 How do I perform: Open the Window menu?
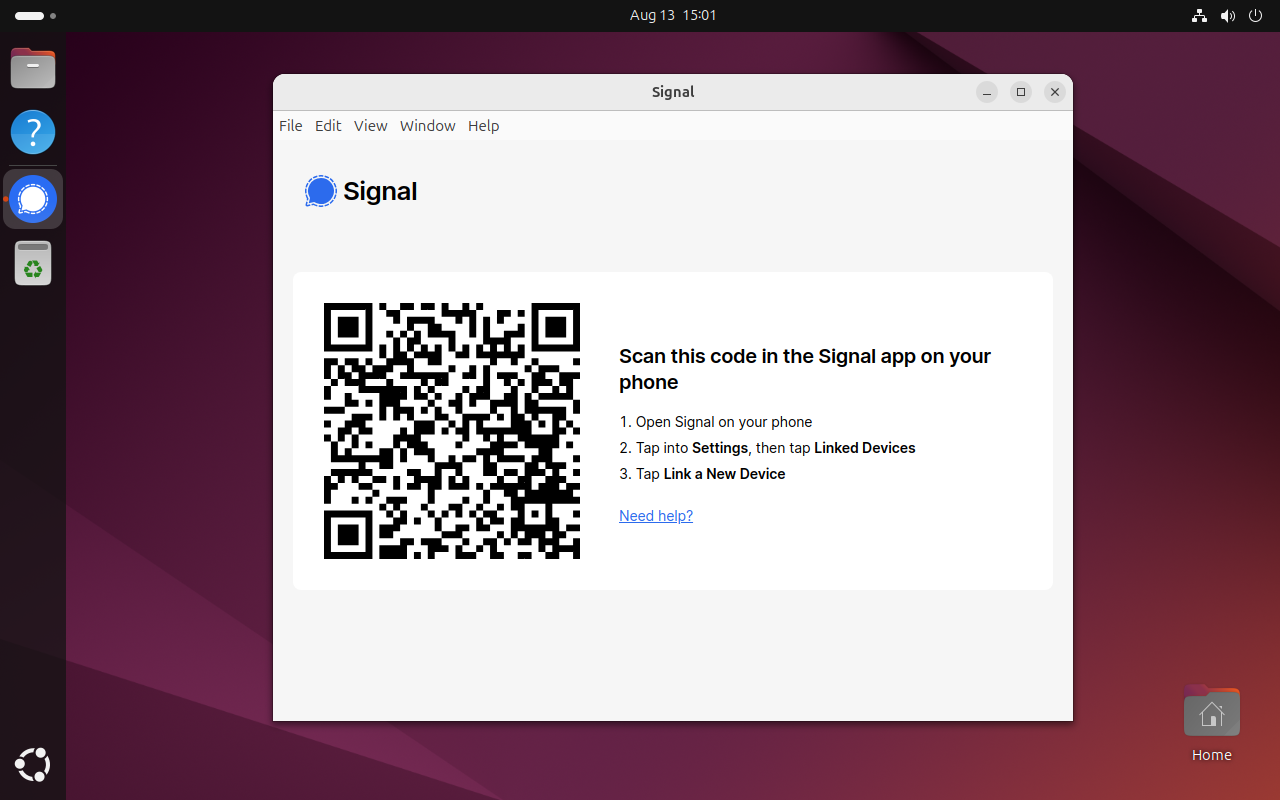pyautogui.click(x=428, y=126)
